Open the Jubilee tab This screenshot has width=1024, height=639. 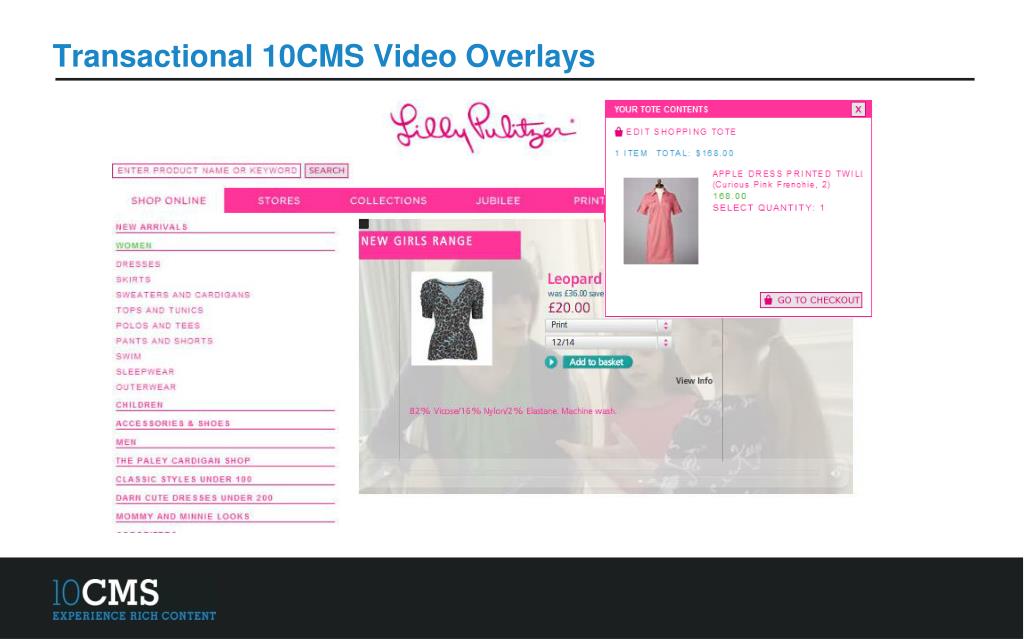(x=498, y=201)
